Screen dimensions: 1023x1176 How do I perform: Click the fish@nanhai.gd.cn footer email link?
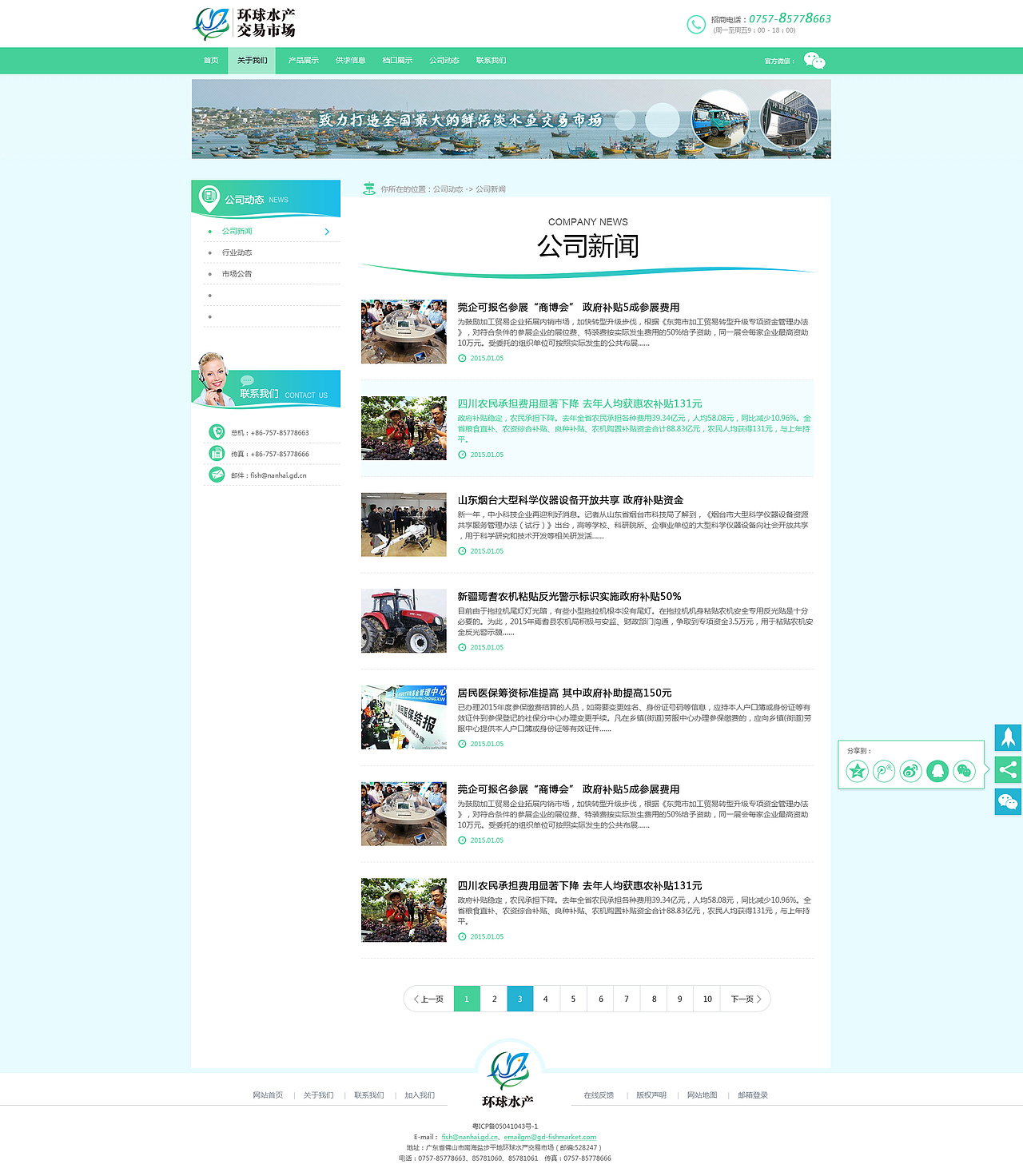470,1137
